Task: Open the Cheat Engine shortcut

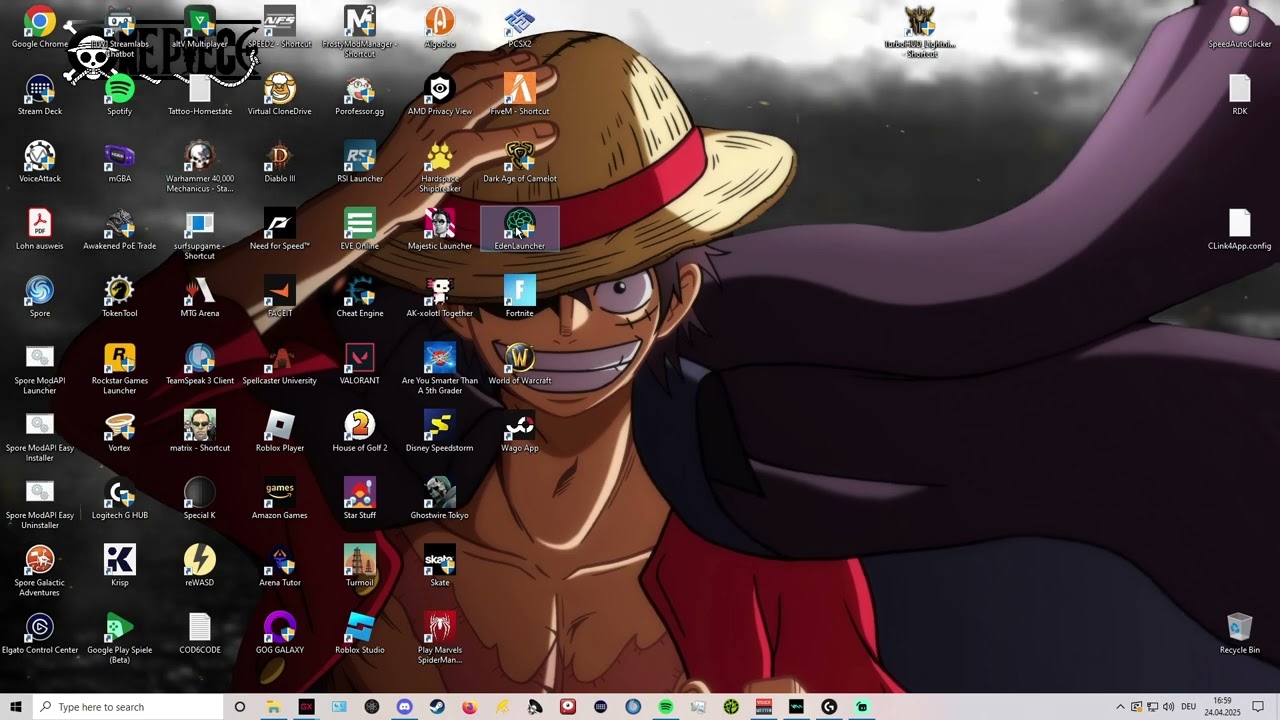Action: (360, 295)
